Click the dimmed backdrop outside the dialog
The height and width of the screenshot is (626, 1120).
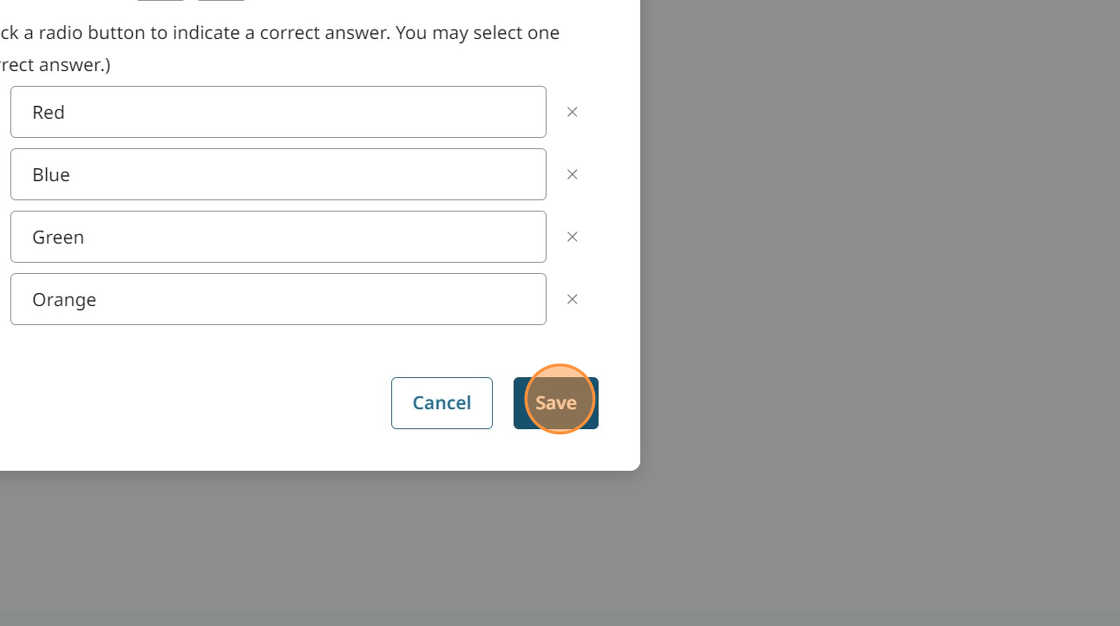click(x=880, y=300)
